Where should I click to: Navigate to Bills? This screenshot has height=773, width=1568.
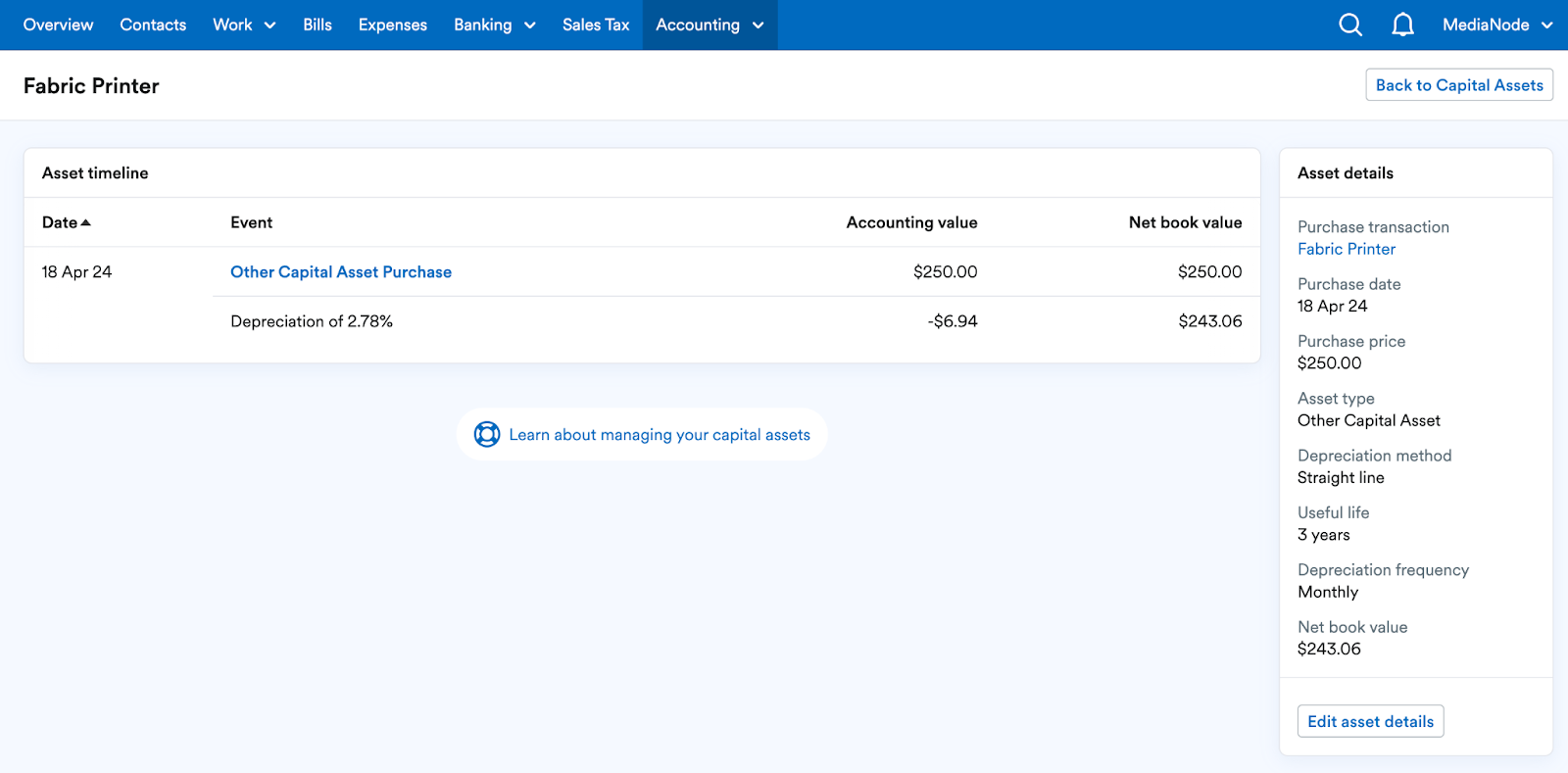pos(318,24)
